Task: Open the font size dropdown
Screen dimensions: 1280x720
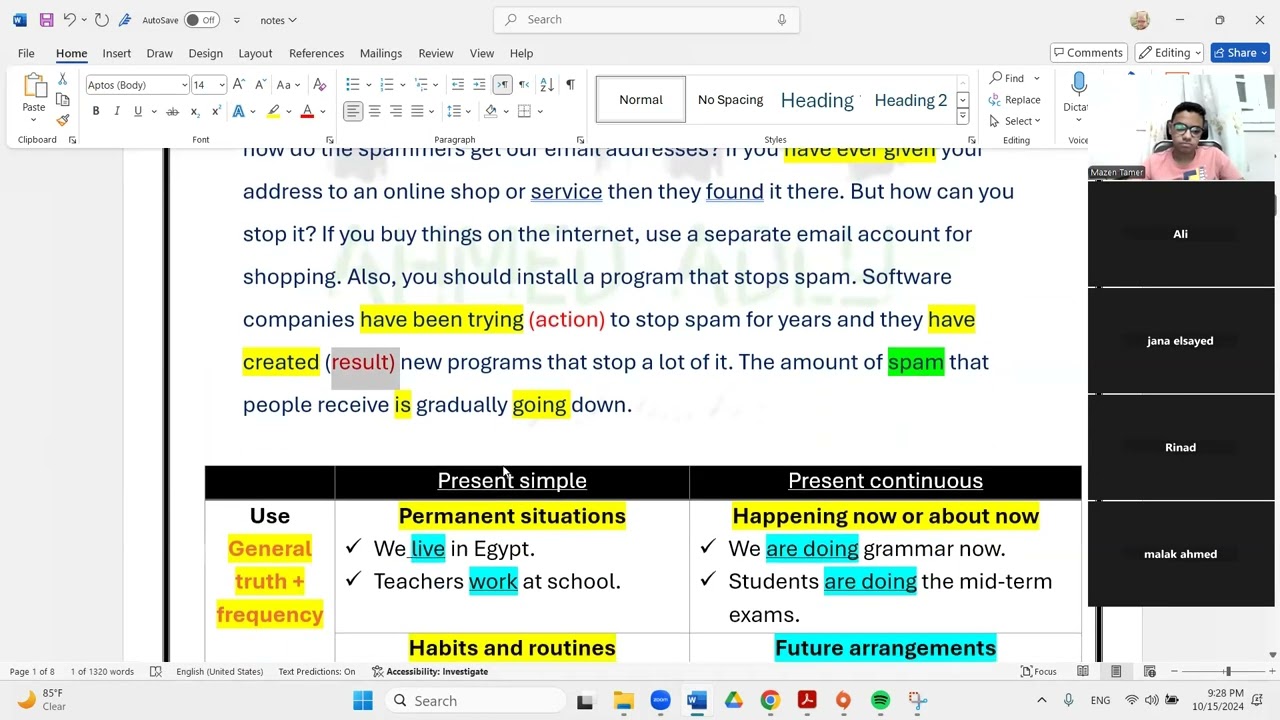Action: click(221, 85)
